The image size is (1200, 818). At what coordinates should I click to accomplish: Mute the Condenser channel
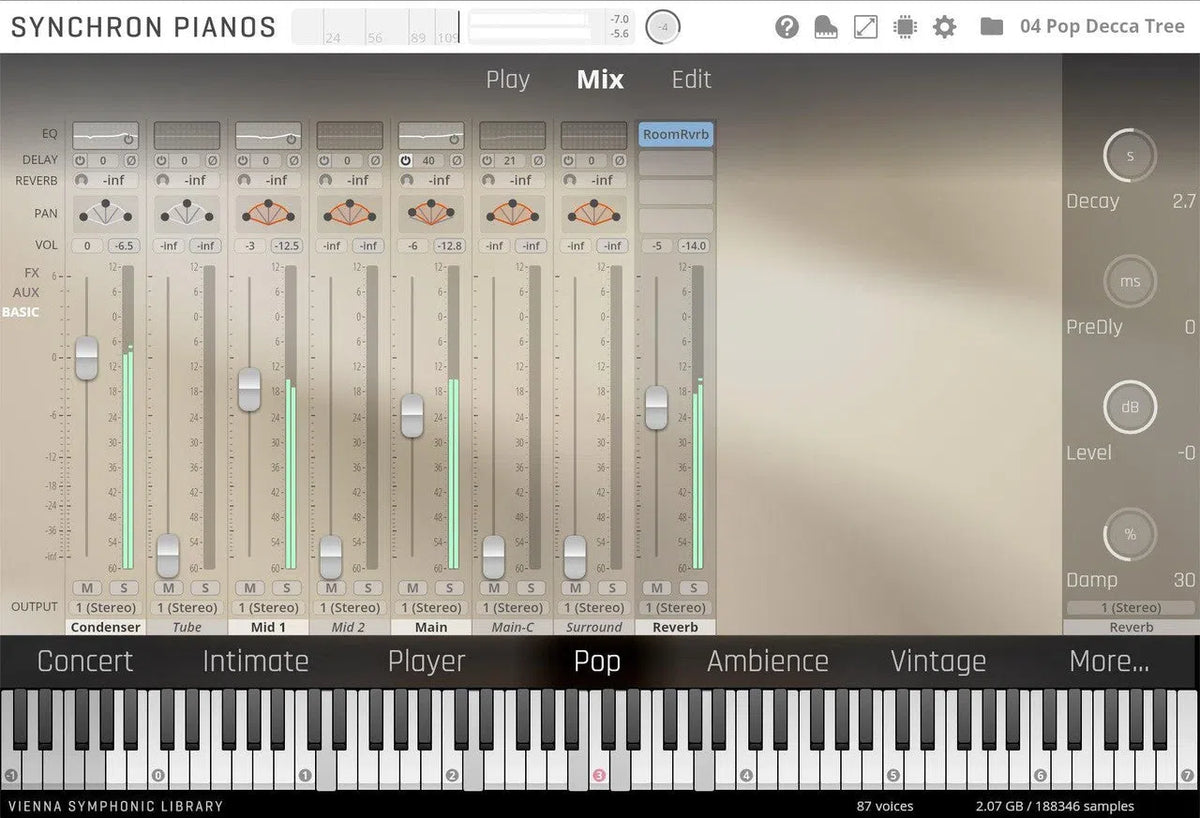point(87,588)
